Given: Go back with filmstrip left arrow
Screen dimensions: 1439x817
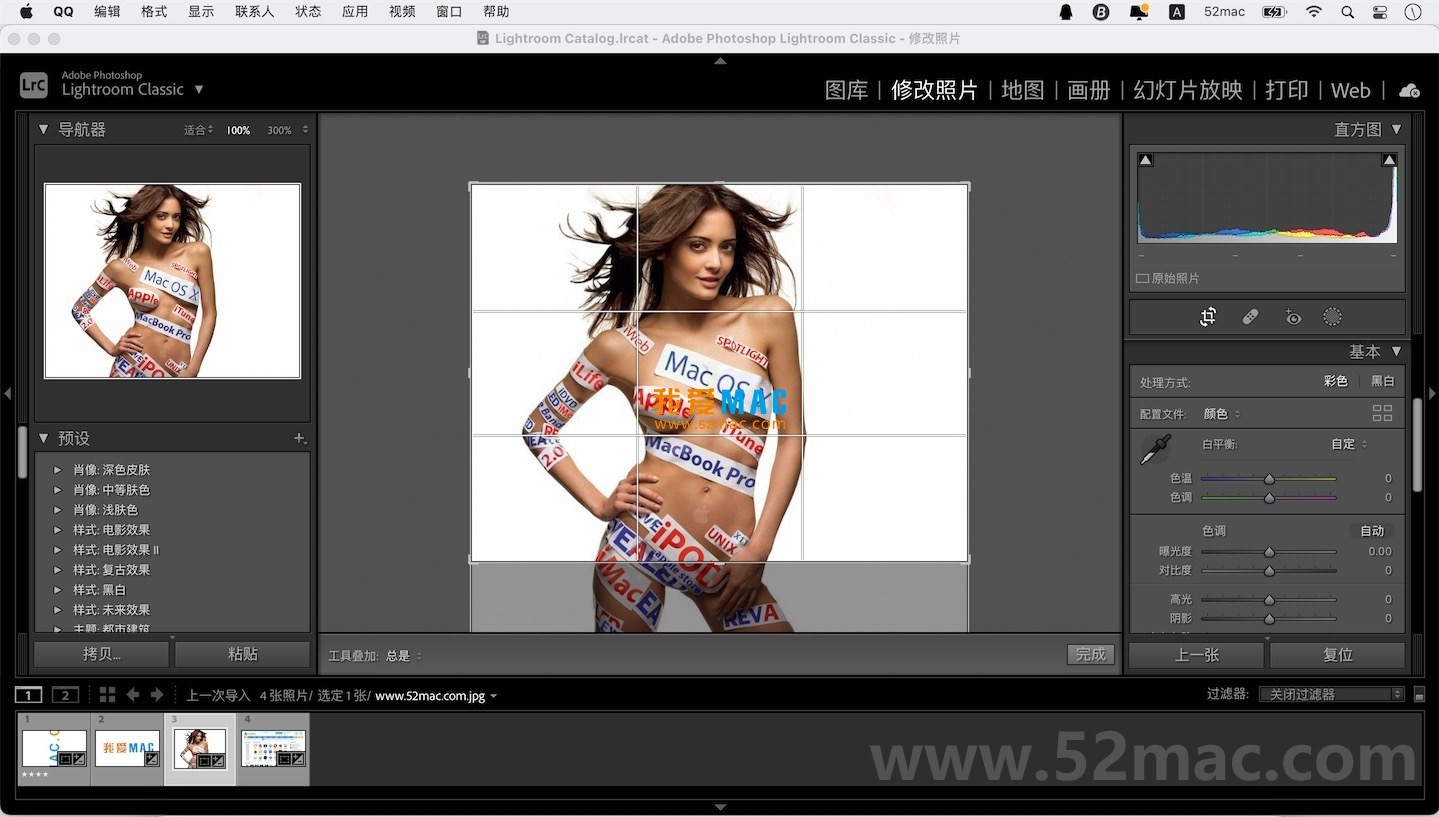Looking at the screenshot, I should (133, 694).
